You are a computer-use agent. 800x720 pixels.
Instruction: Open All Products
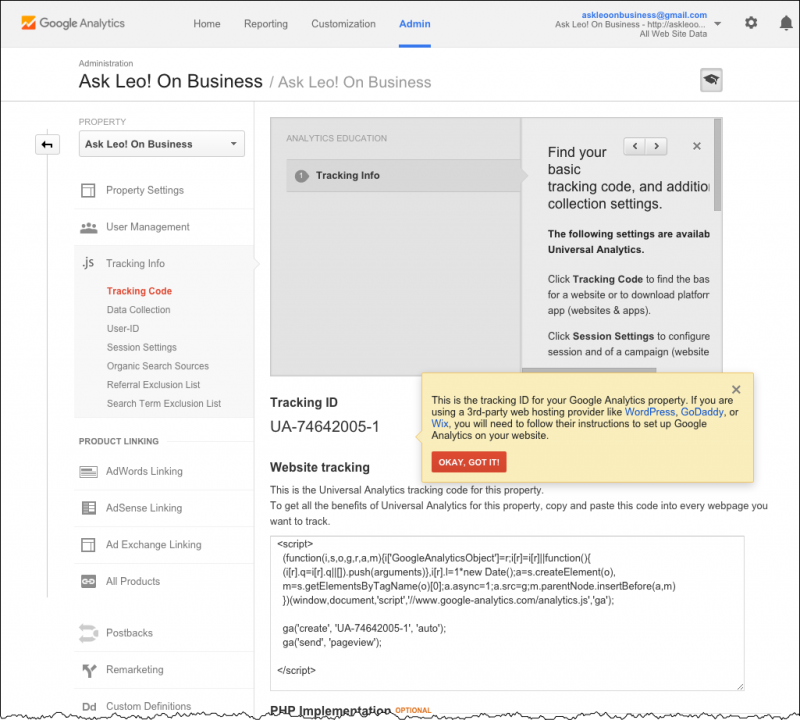133,581
